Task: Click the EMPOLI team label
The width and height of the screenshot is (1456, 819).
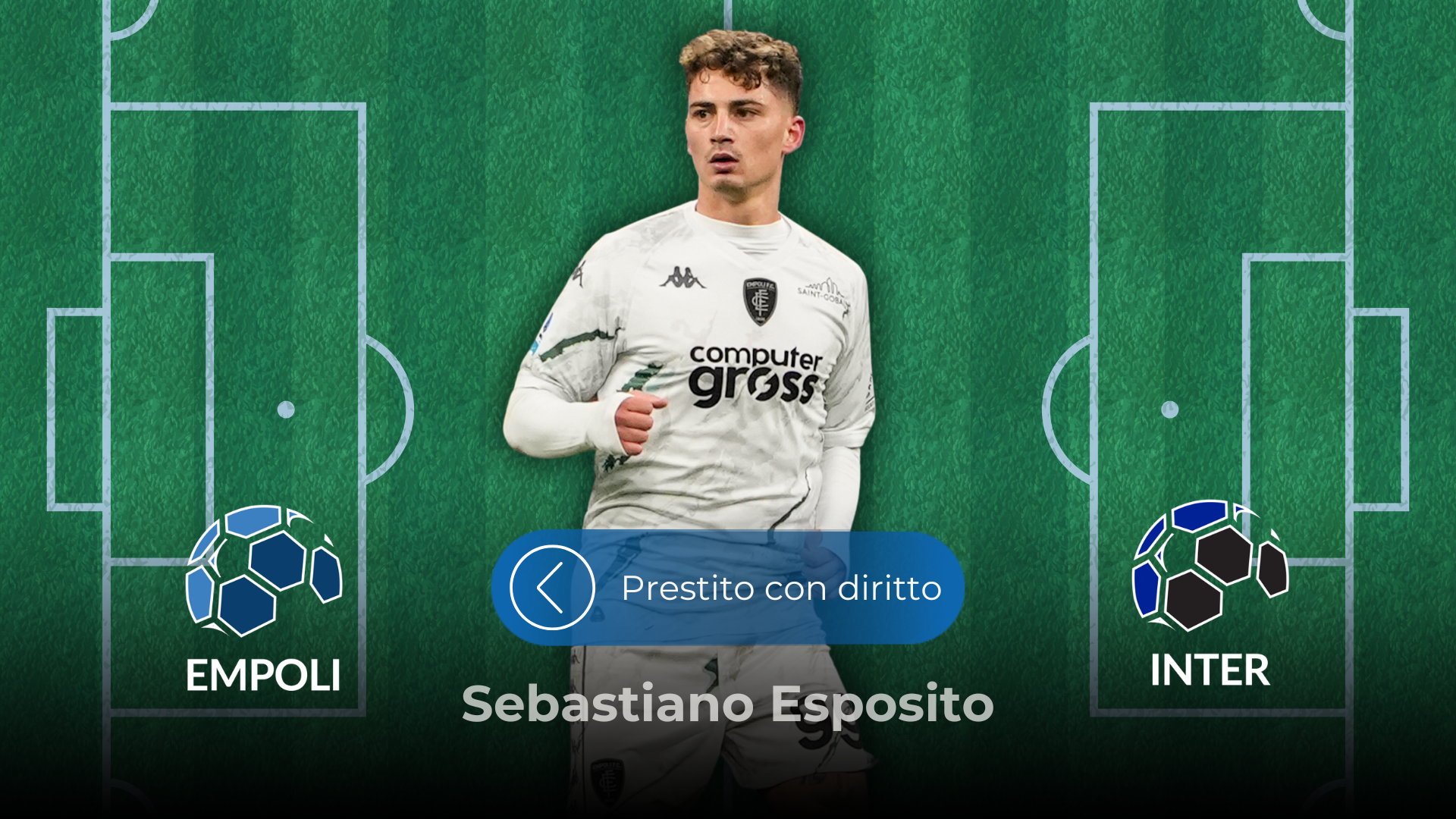Action: point(264,675)
